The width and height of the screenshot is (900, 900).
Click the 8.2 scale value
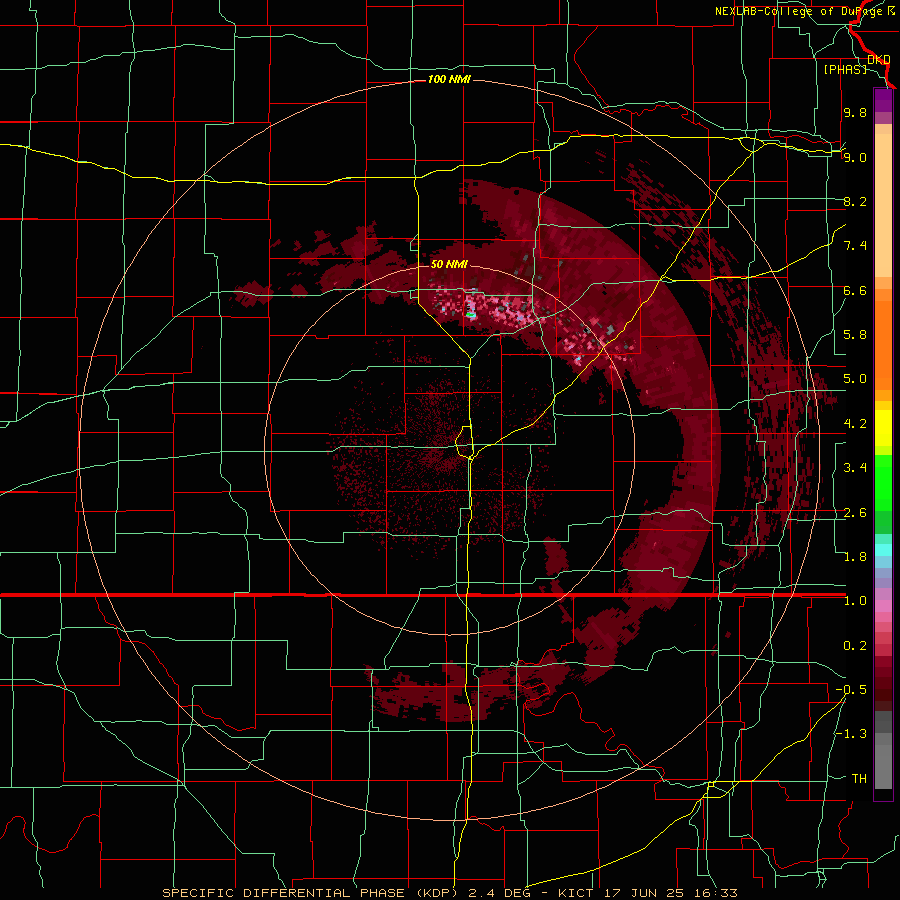click(855, 201)
